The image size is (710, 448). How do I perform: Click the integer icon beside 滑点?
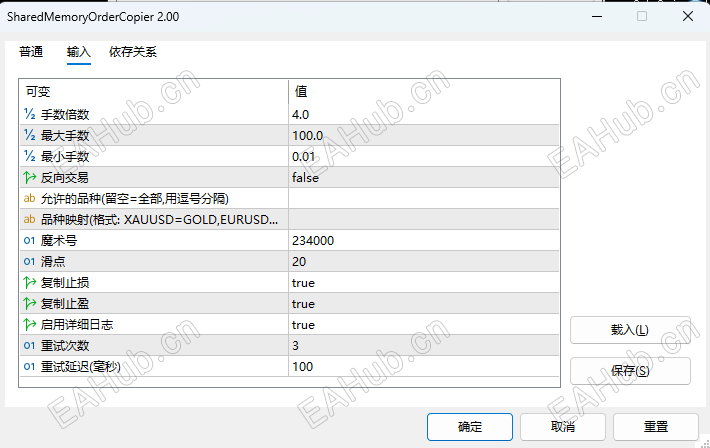pos(29,261)
